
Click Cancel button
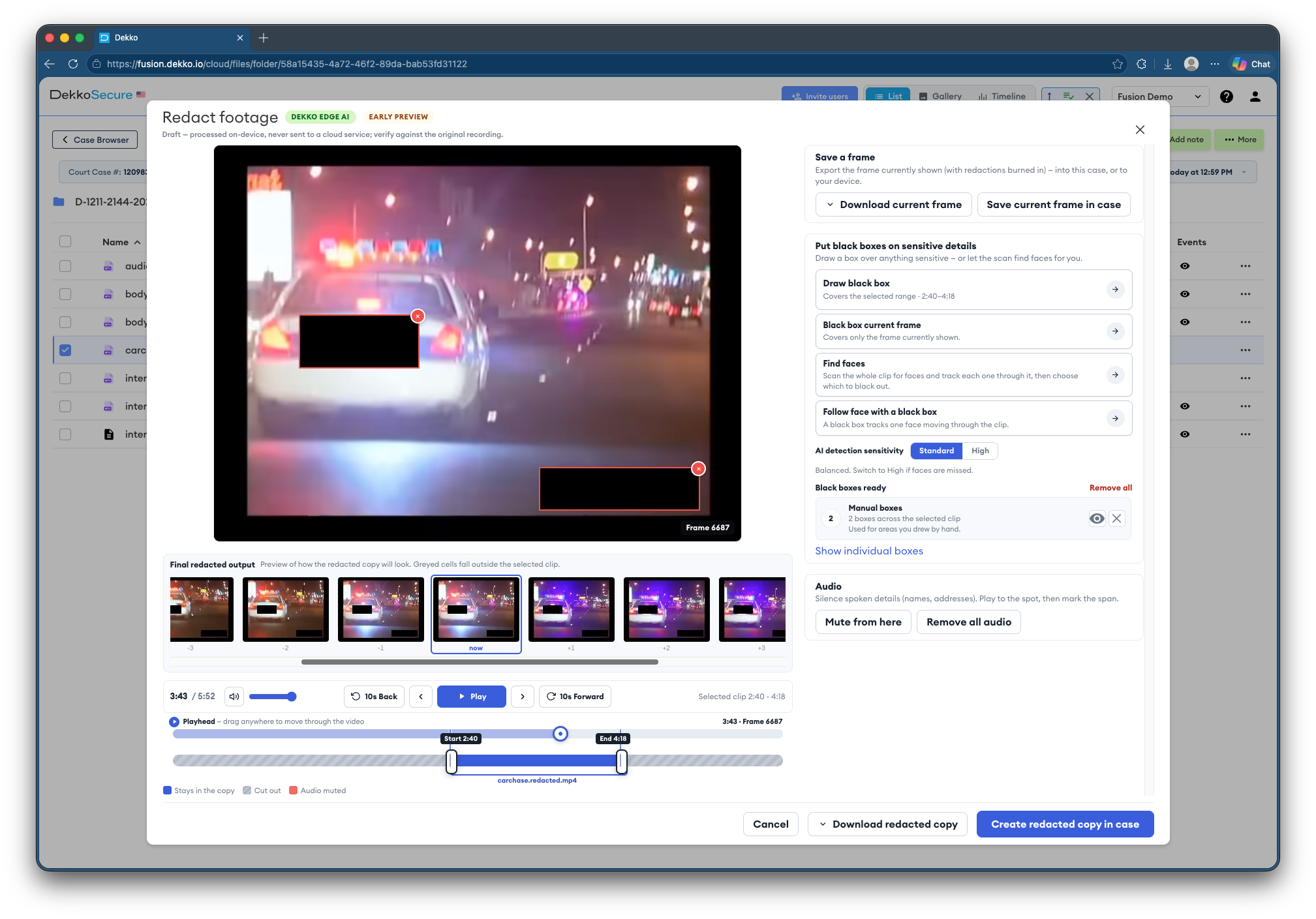click(x=771, y=824)
